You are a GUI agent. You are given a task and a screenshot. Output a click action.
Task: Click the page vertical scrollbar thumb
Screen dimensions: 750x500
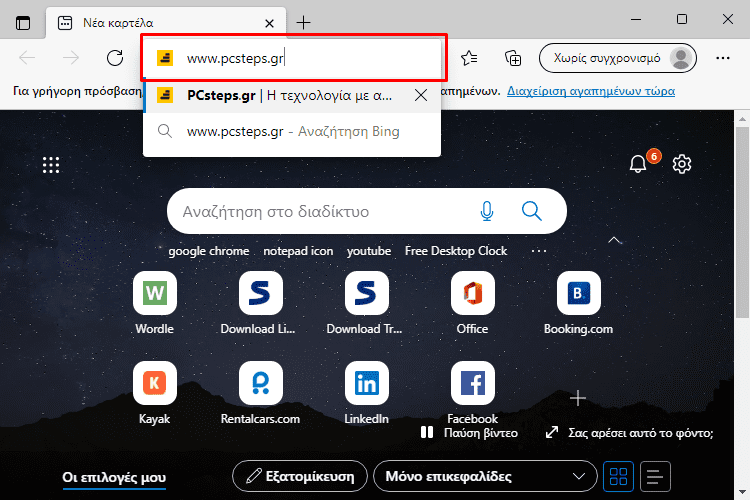point(742,222)
